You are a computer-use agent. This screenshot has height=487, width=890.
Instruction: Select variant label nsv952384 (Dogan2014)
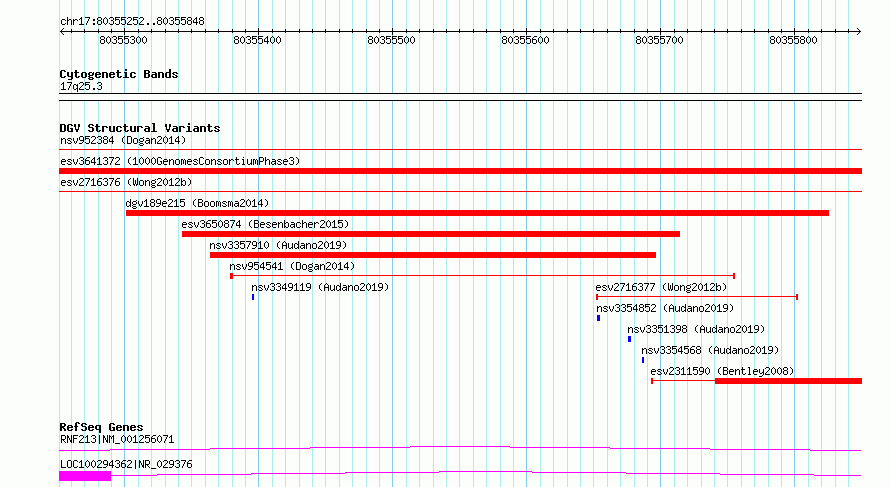point(123,140)
